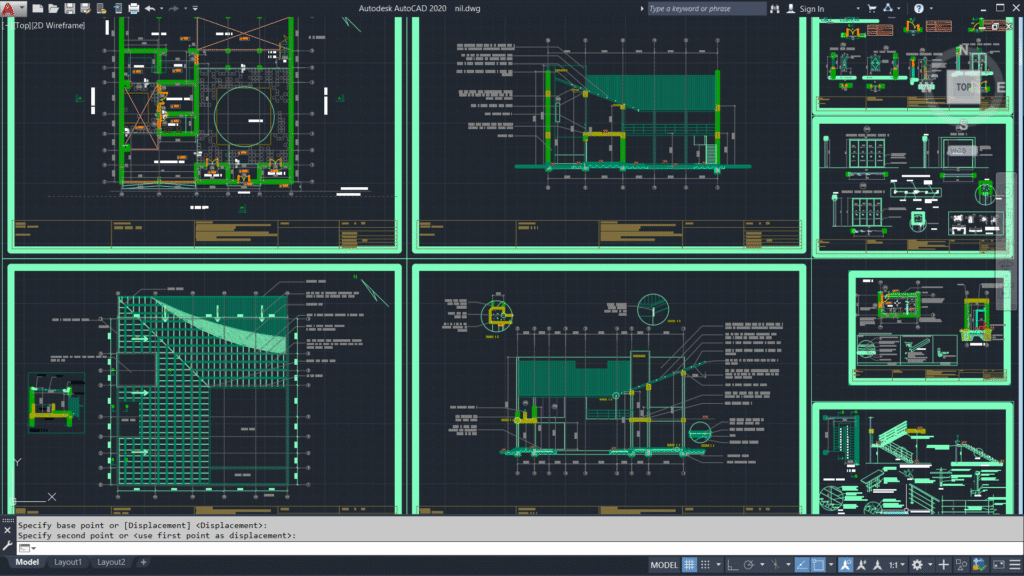
Task: Click the annotation scale of current view icon
Action: point(878,565)
